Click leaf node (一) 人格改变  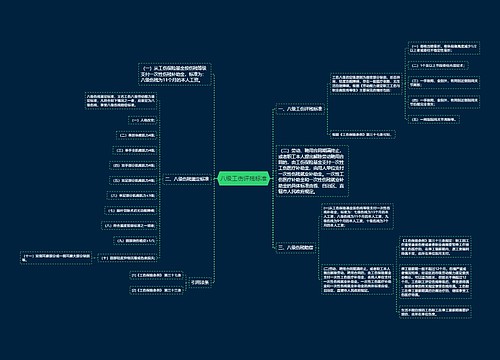click(143, 120)
